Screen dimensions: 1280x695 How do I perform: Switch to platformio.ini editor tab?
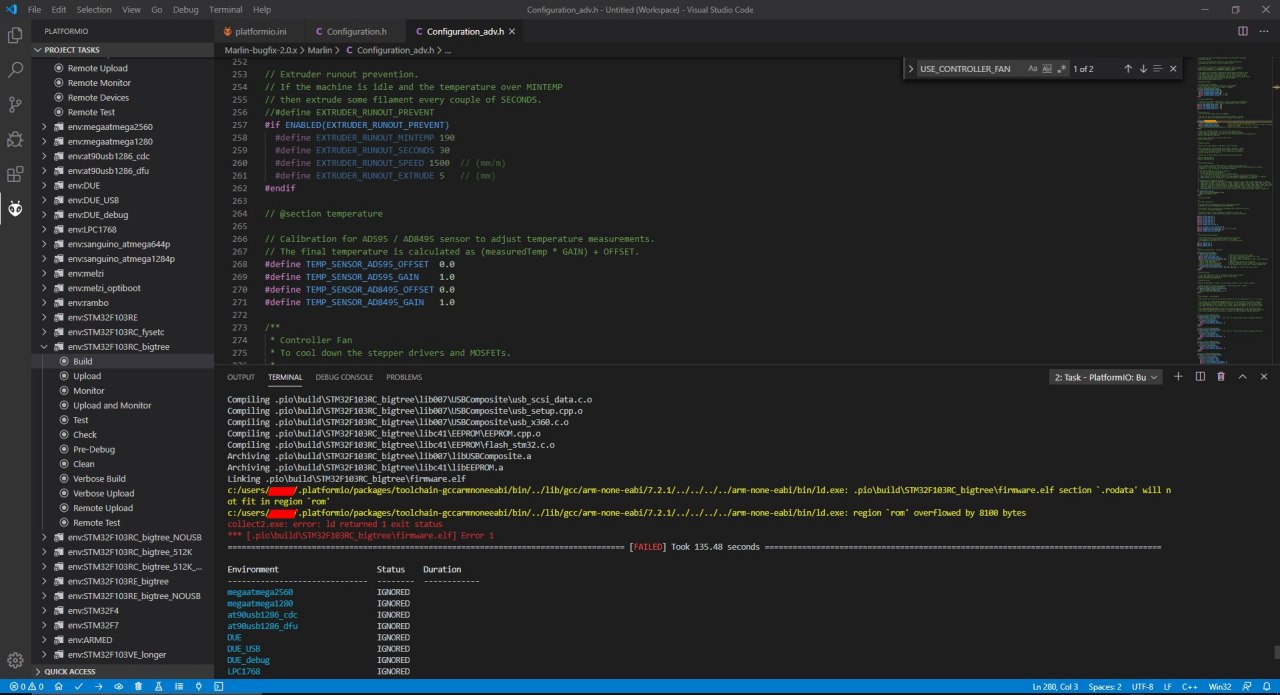click(x=260, y=31)
